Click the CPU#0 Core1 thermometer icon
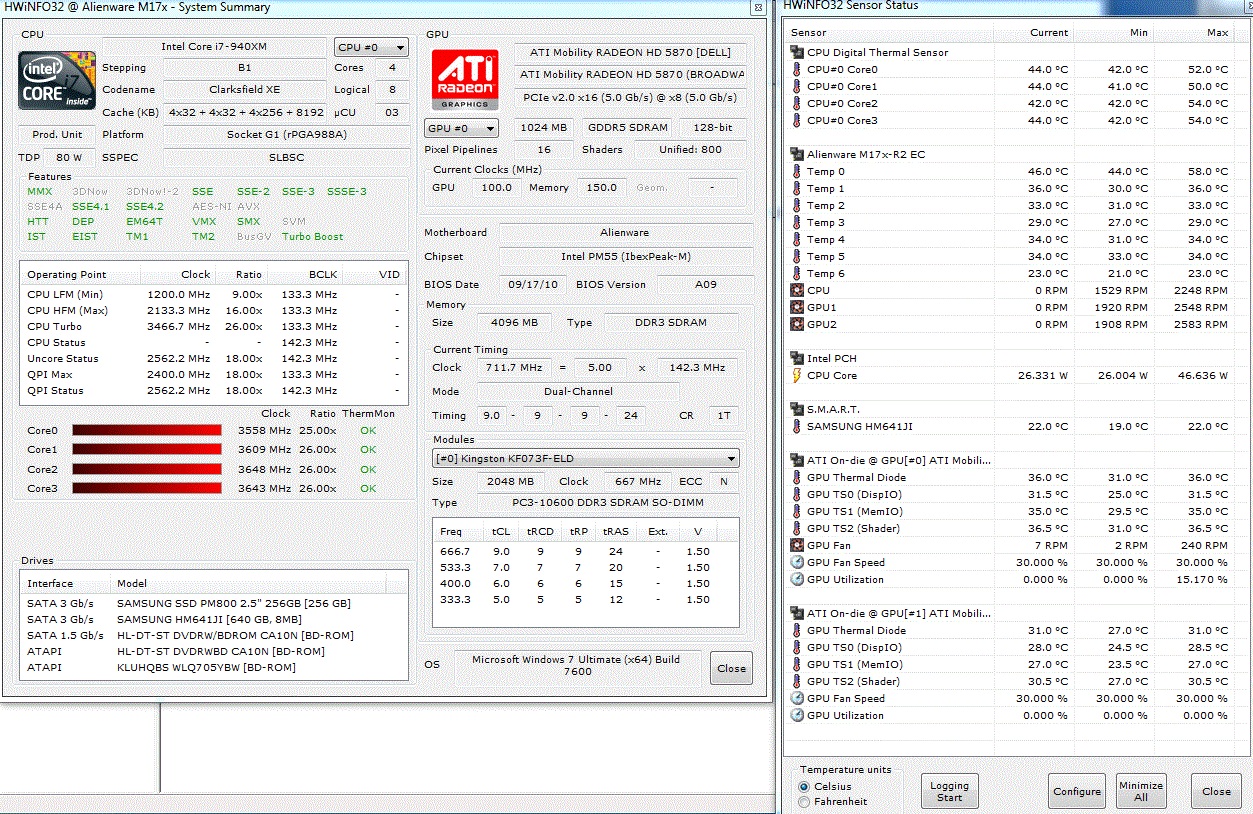This screenshot has height=814, width=1253. click(796, 86)
